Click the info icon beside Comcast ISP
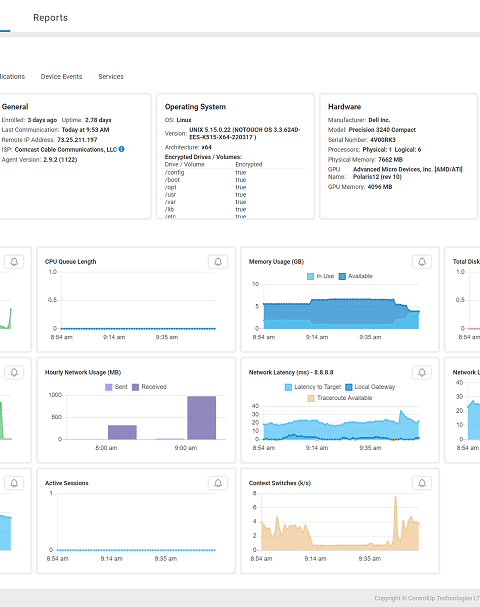 point(122,149)
